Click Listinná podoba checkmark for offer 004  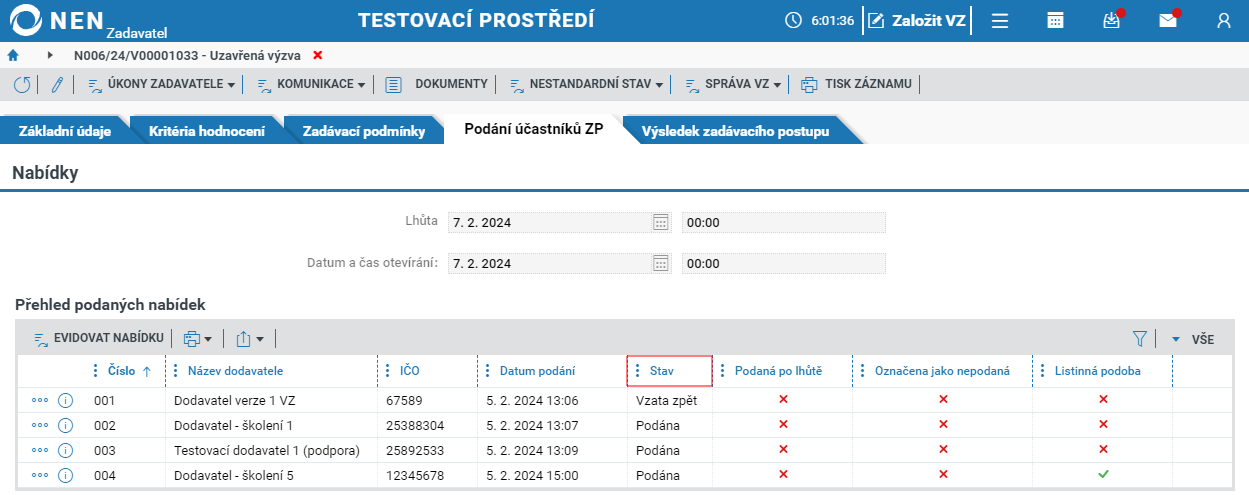1103,474
